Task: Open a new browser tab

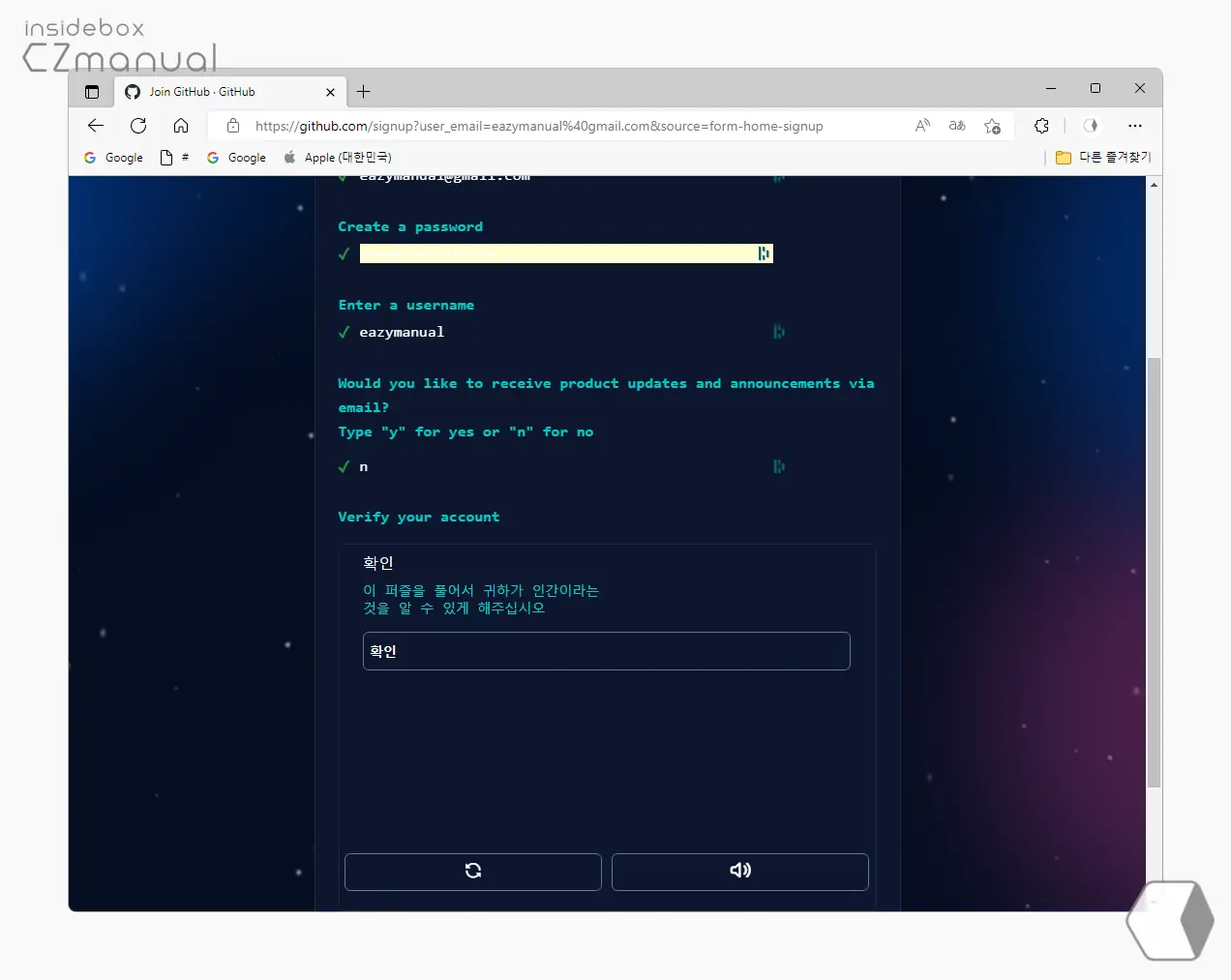Action: 364,92
